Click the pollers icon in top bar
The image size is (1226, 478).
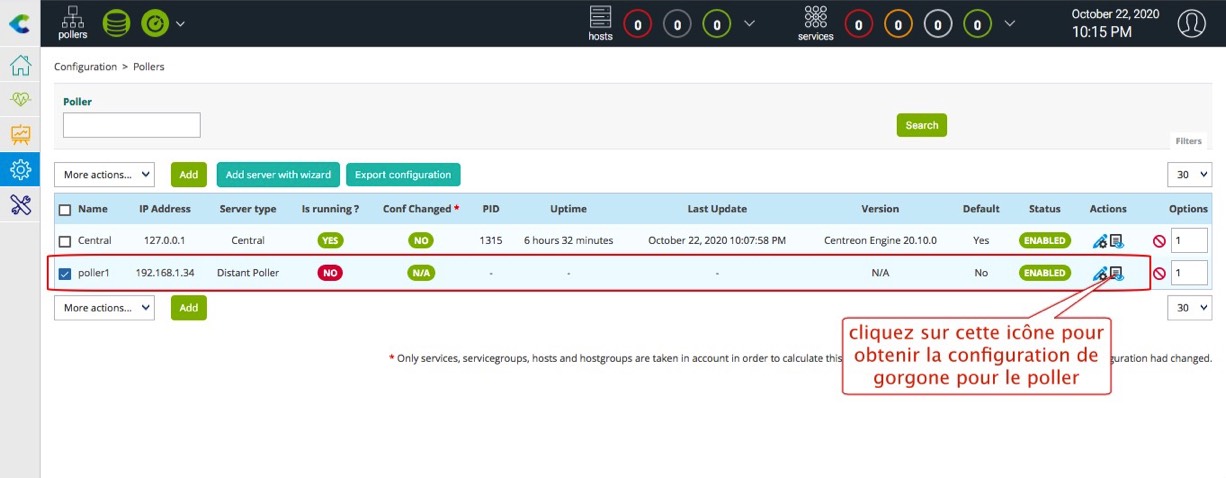point(72,22)
